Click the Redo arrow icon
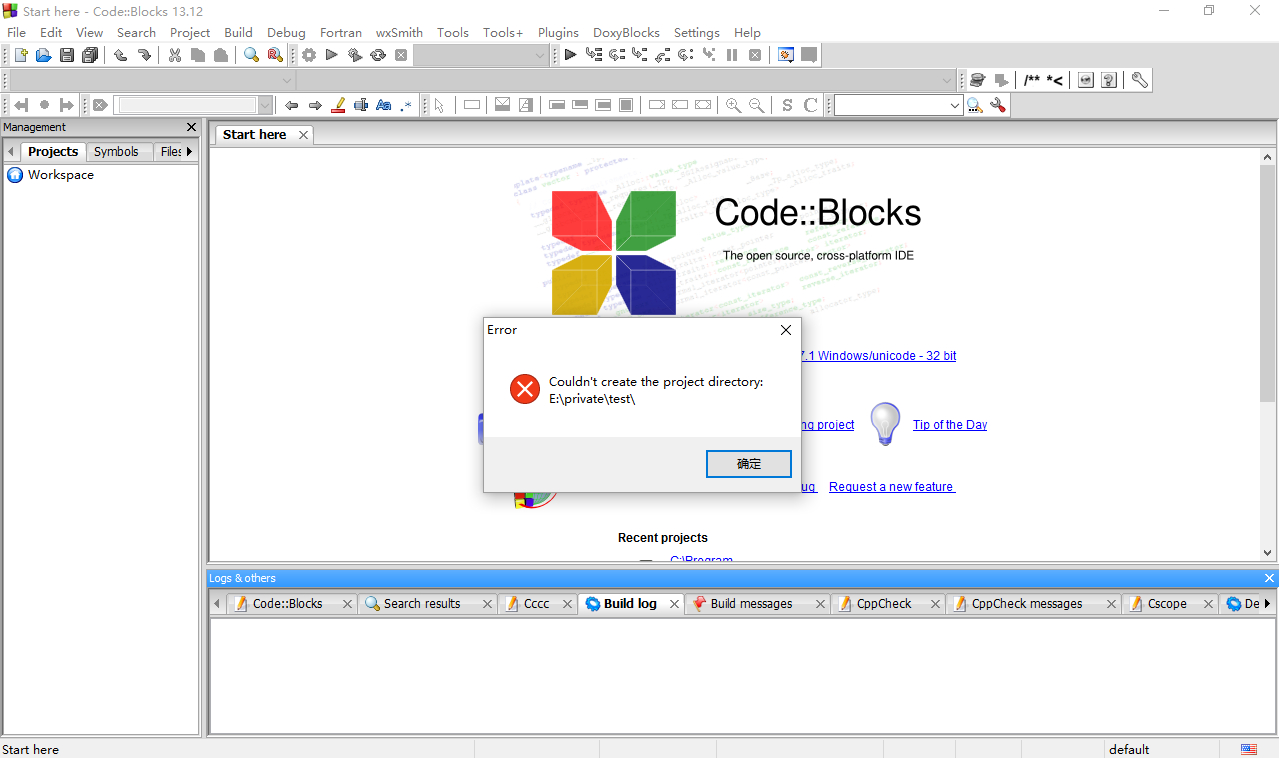Viewport: 1279px width, 758px height. coord(144,55)
